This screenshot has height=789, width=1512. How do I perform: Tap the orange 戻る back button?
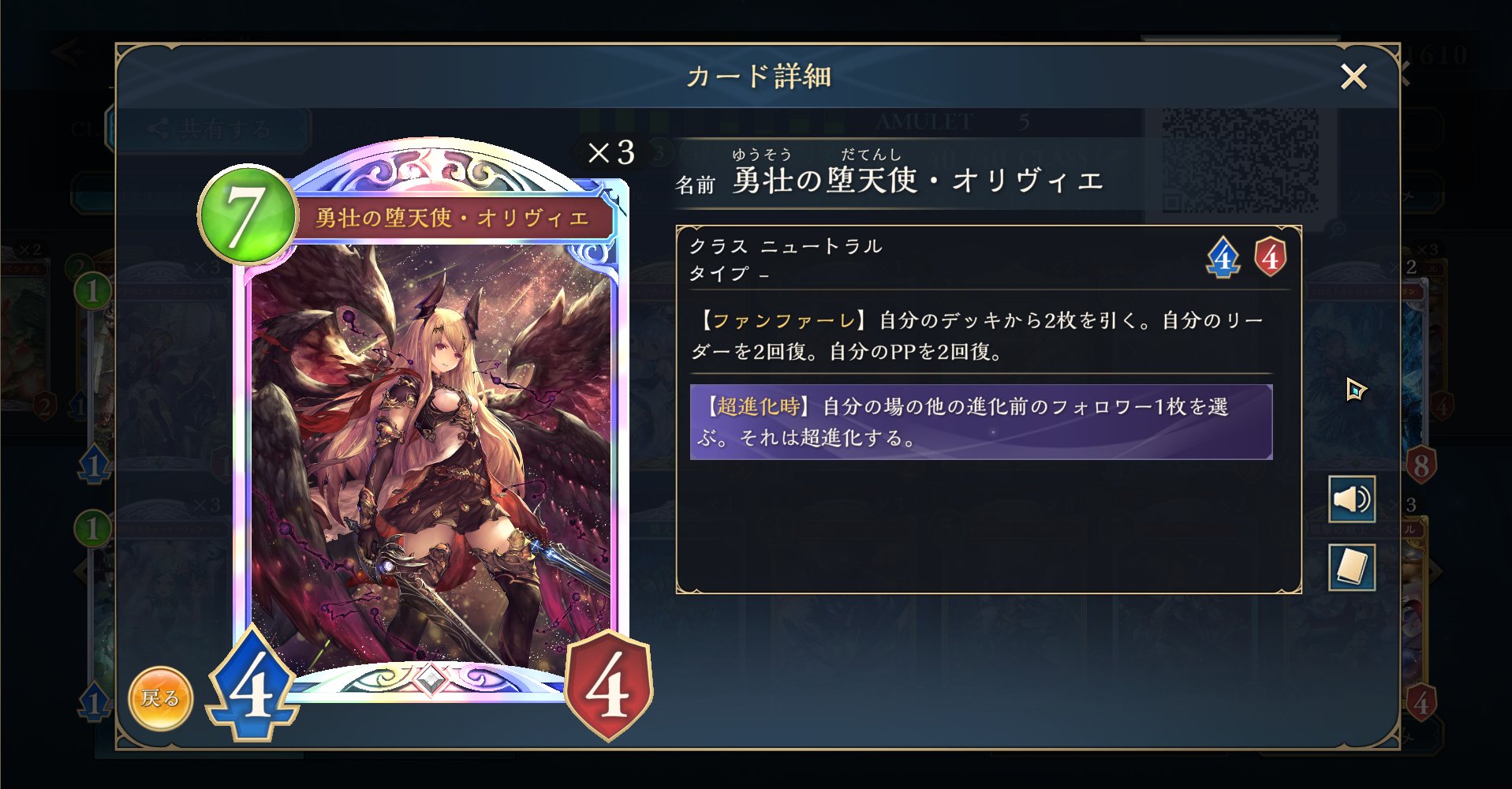161,698
